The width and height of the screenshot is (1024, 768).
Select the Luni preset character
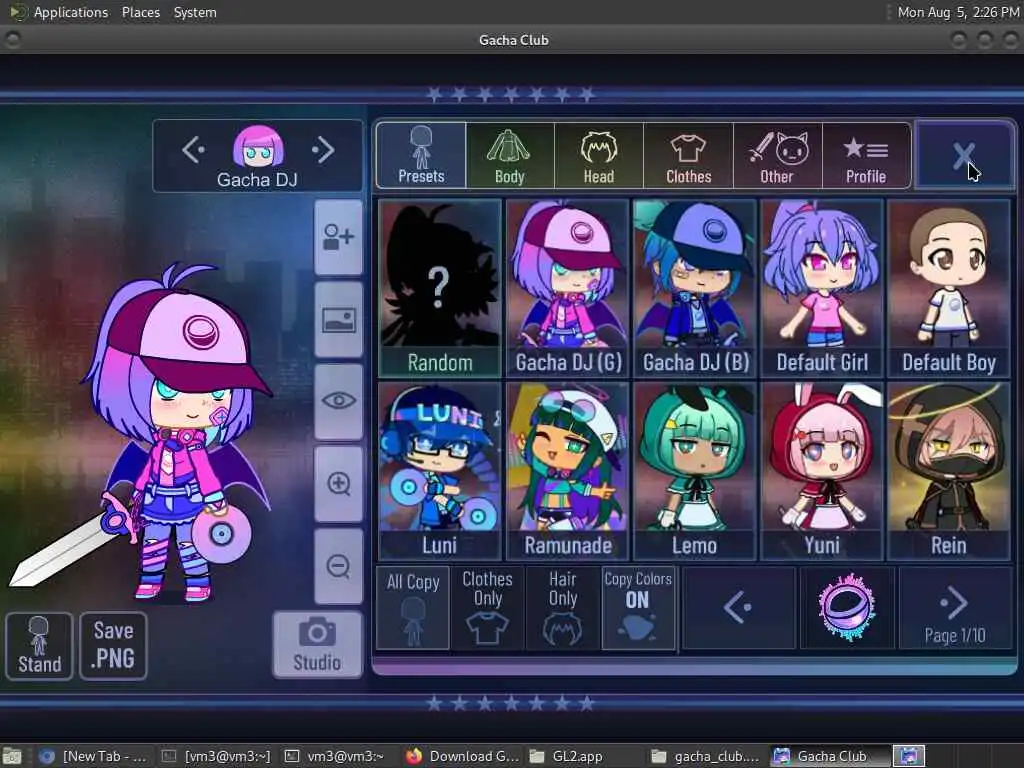(440, 471)
